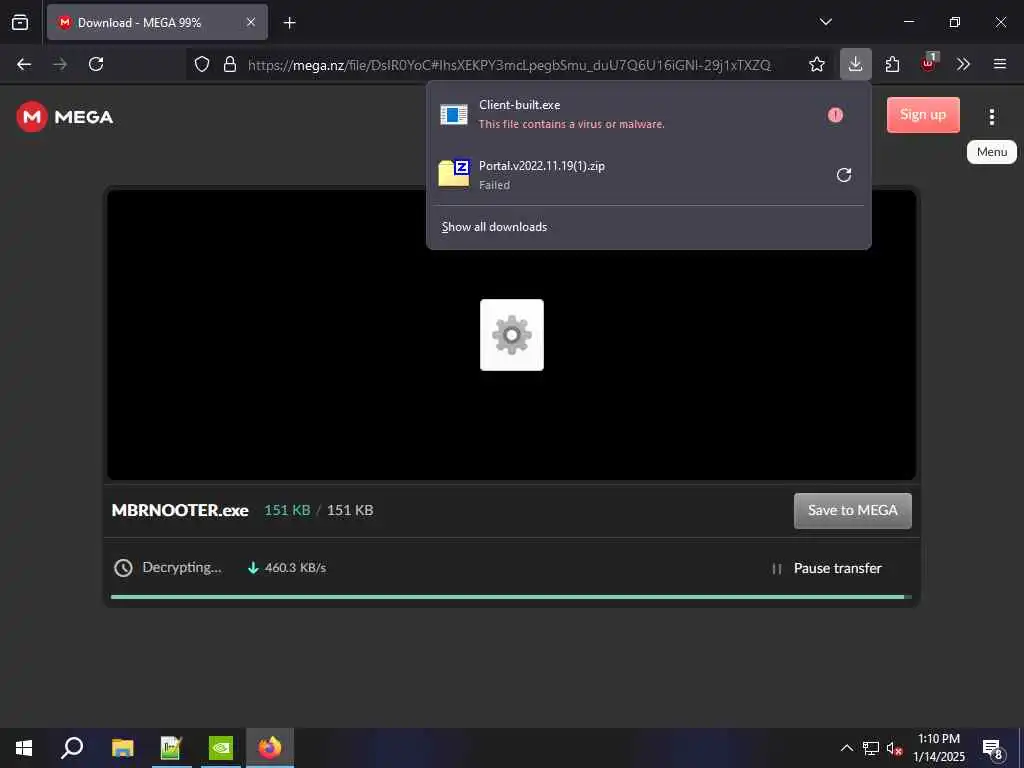
Task: Reload the current page
Action: (x=96, y=64)
